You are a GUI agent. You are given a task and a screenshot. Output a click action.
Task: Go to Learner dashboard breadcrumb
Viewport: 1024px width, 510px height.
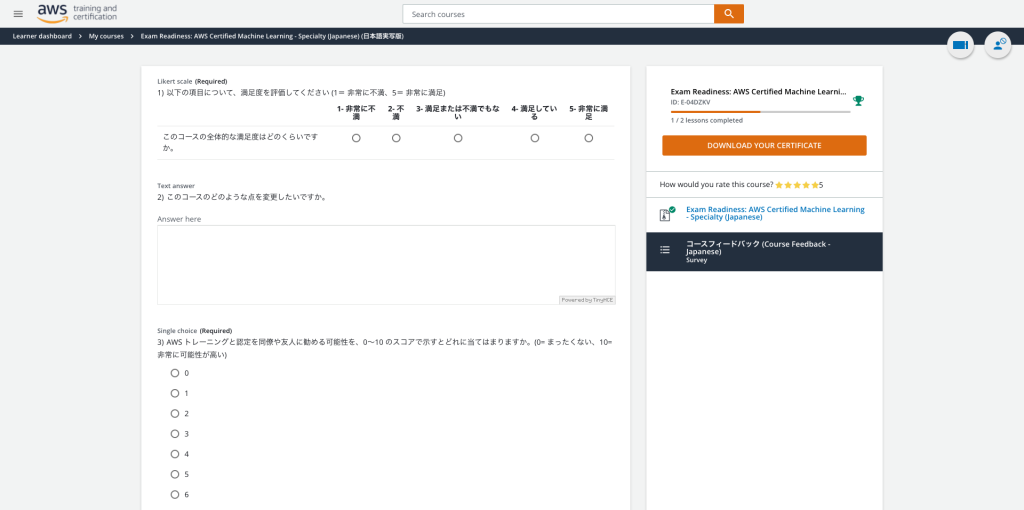coord(42,37)
